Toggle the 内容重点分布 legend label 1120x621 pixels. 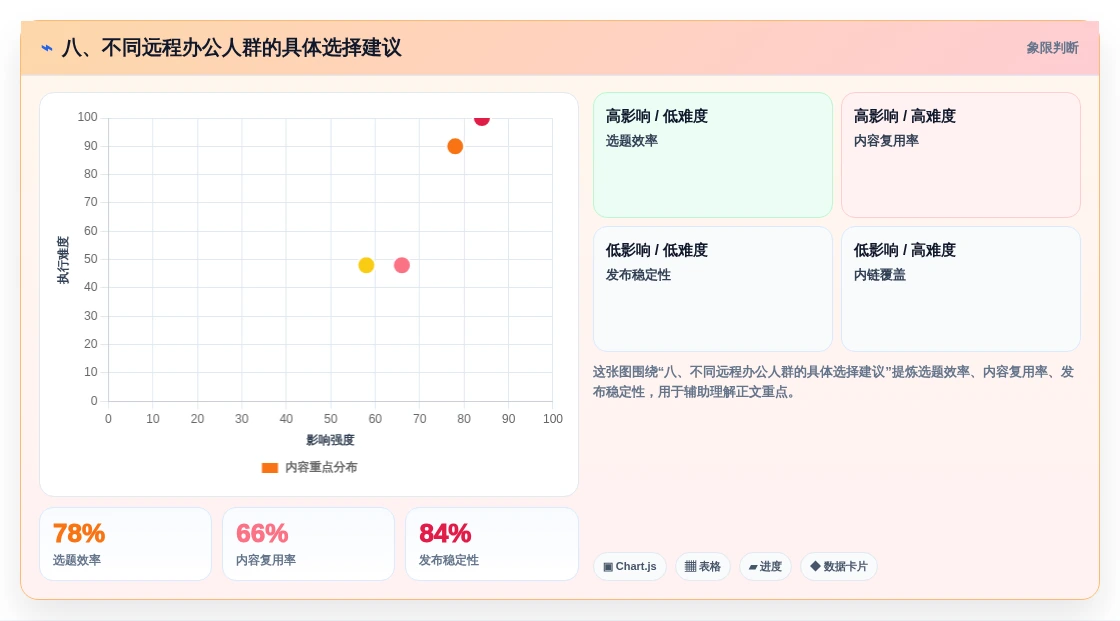point(321,467)
